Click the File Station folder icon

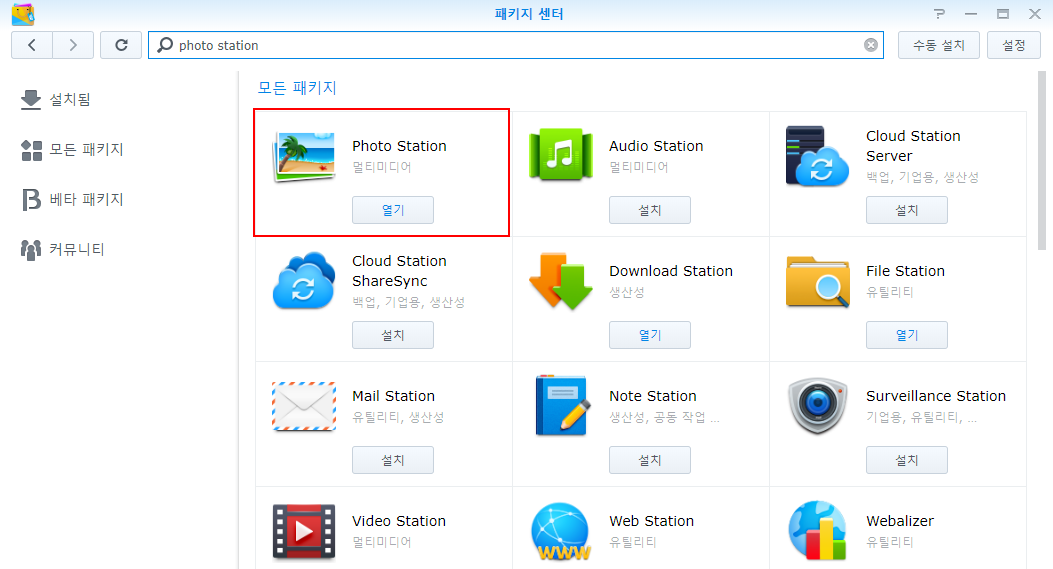[x=817, y=281]
